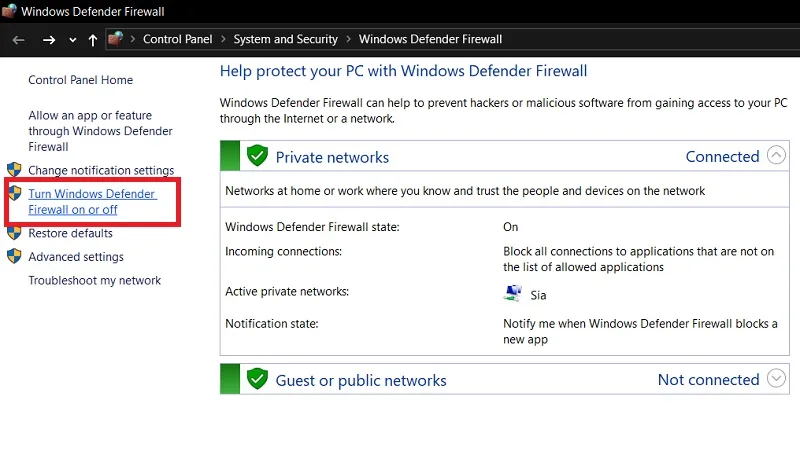800x455 pixels.
Task: Click the Sia network computer icon
Action: (x=512, y=293)
